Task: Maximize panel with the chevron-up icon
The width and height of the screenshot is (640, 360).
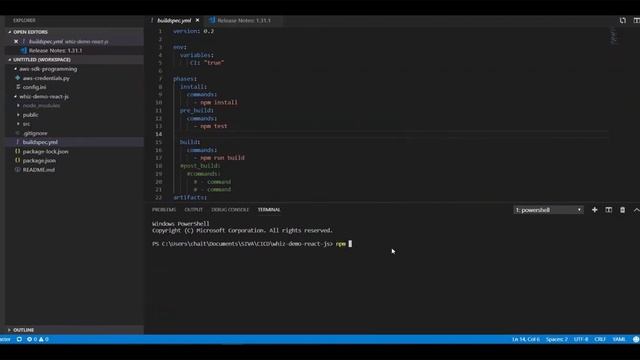Action: (636, 210)
